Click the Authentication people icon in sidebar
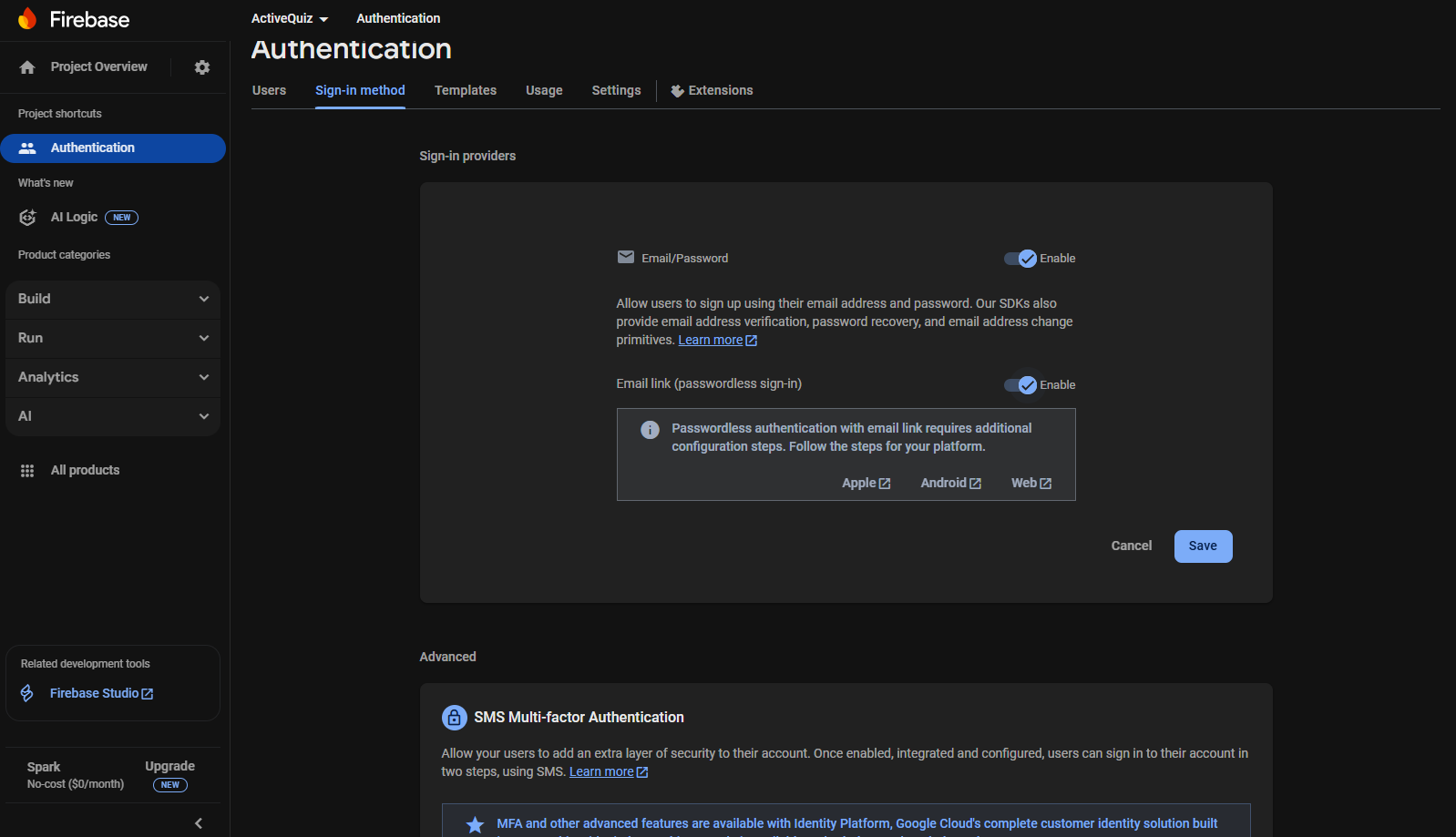 click(x=27, y=148)
